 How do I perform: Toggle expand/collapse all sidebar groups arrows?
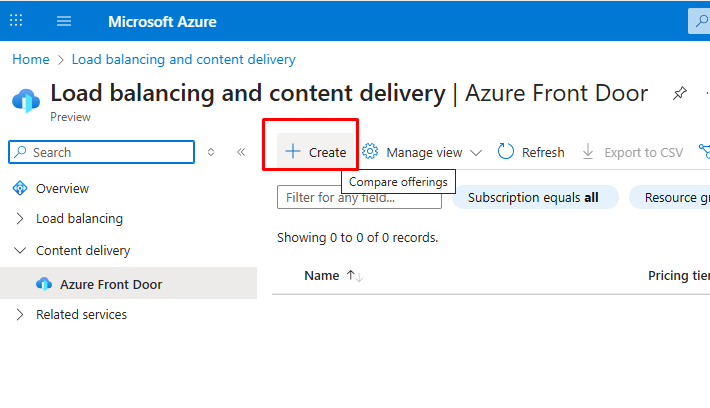[x=211, y=152]
